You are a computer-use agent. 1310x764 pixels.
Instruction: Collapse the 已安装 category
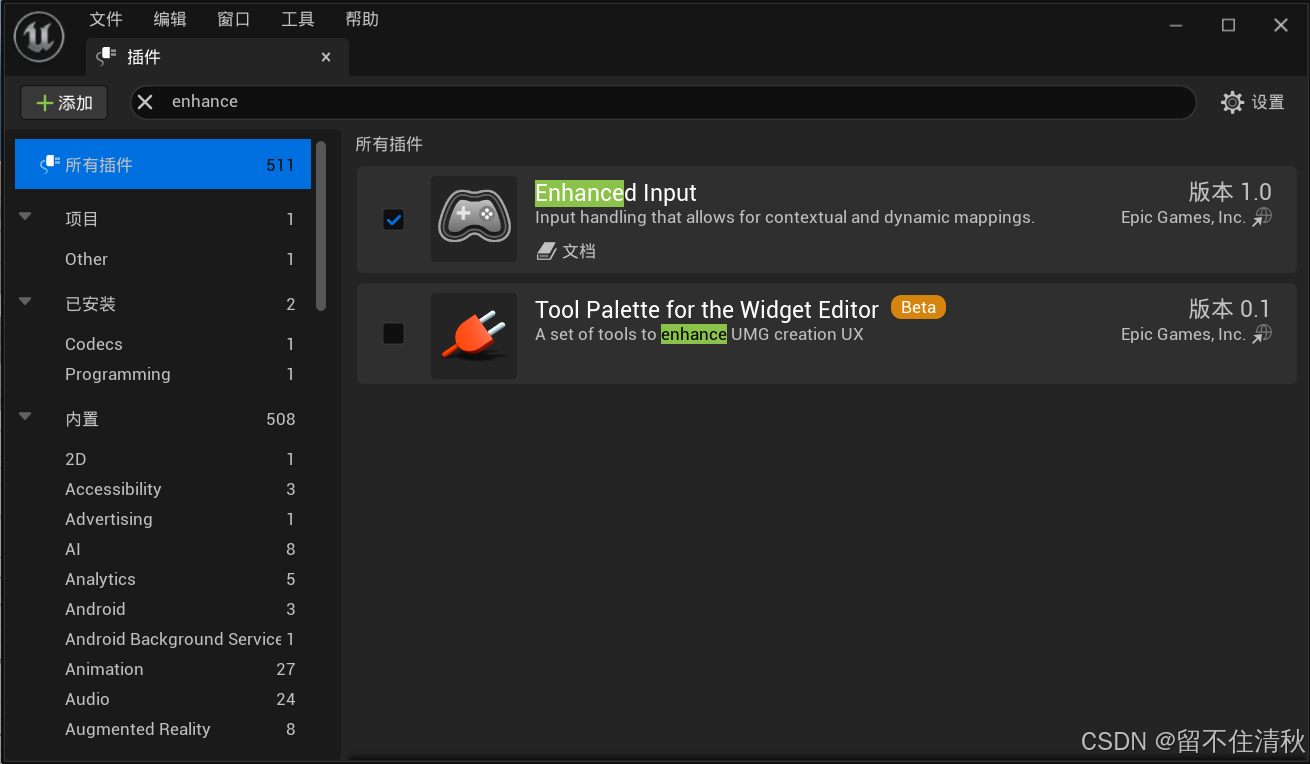click(x=25, y=302)
